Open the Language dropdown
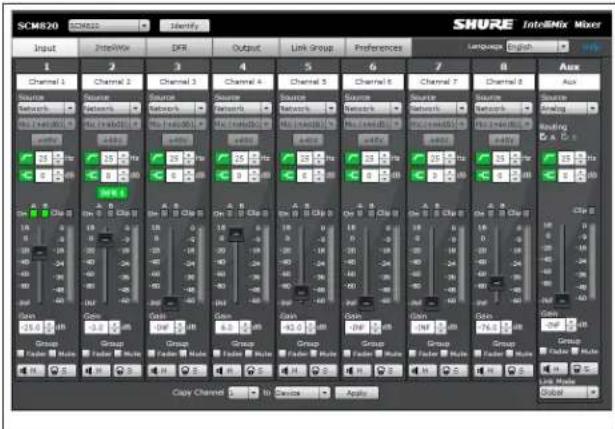This screenshot has height=429, width=615. tap(538, 47)
